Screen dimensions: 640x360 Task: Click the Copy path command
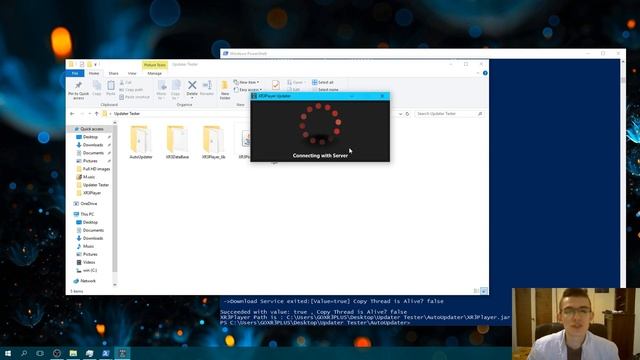[x=131, y=90]
